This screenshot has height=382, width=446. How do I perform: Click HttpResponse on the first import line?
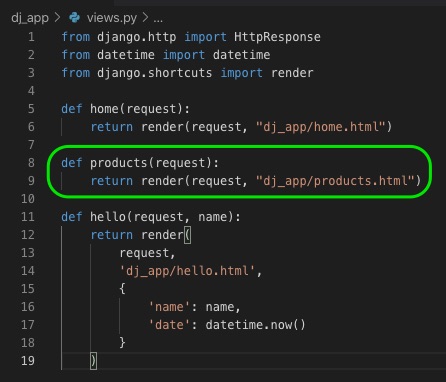277,37
